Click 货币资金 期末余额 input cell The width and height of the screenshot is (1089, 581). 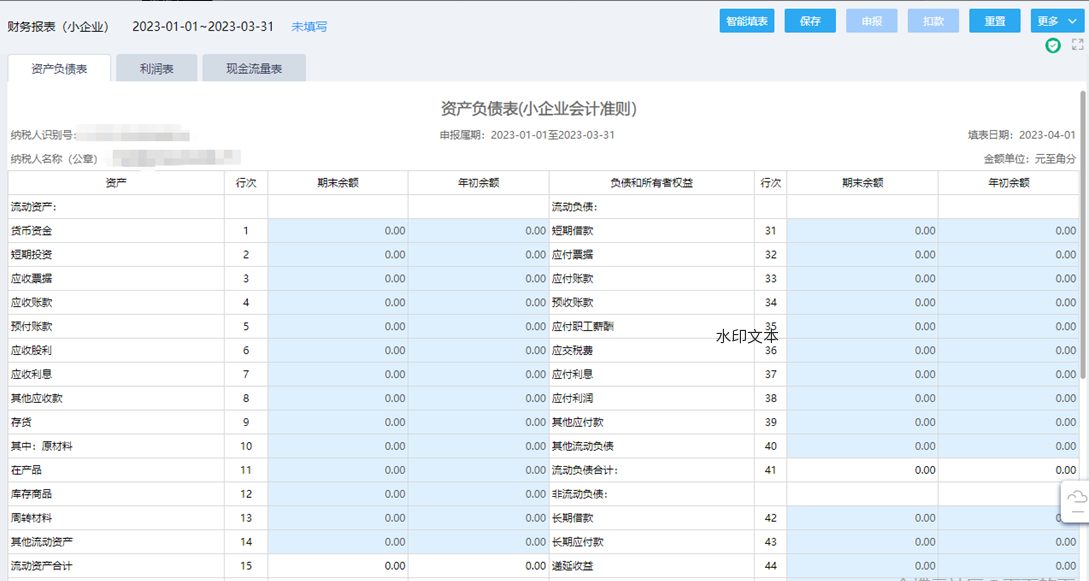coord(338,231)
